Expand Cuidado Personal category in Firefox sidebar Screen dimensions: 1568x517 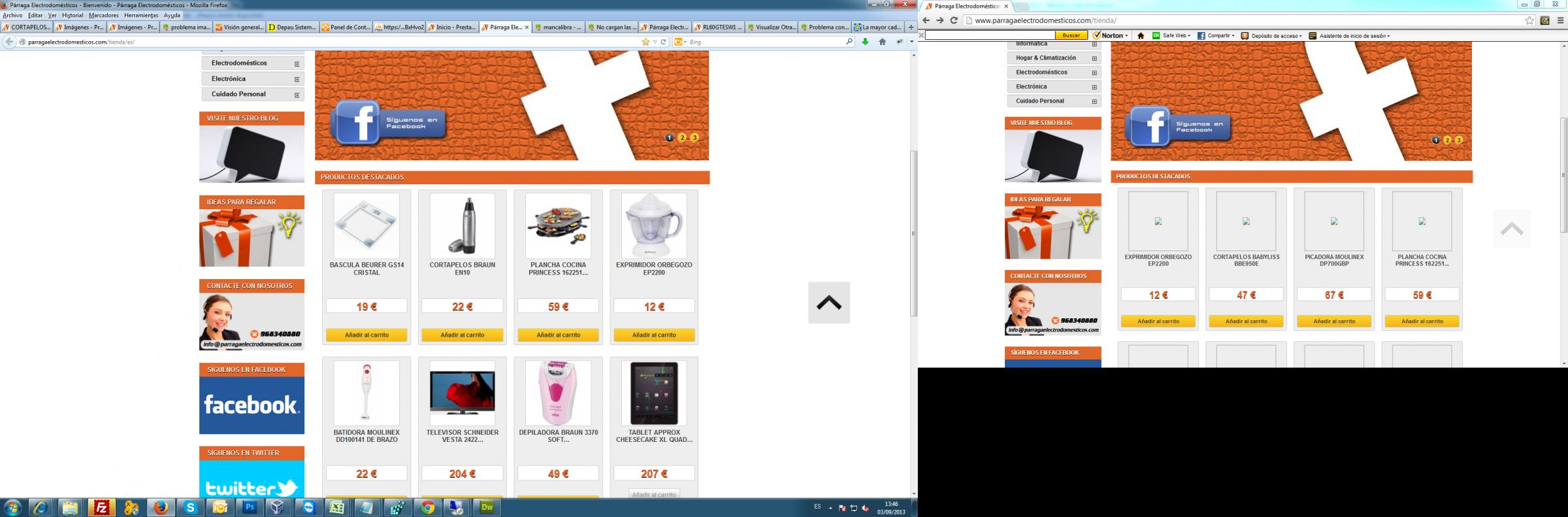coord(297,95)
